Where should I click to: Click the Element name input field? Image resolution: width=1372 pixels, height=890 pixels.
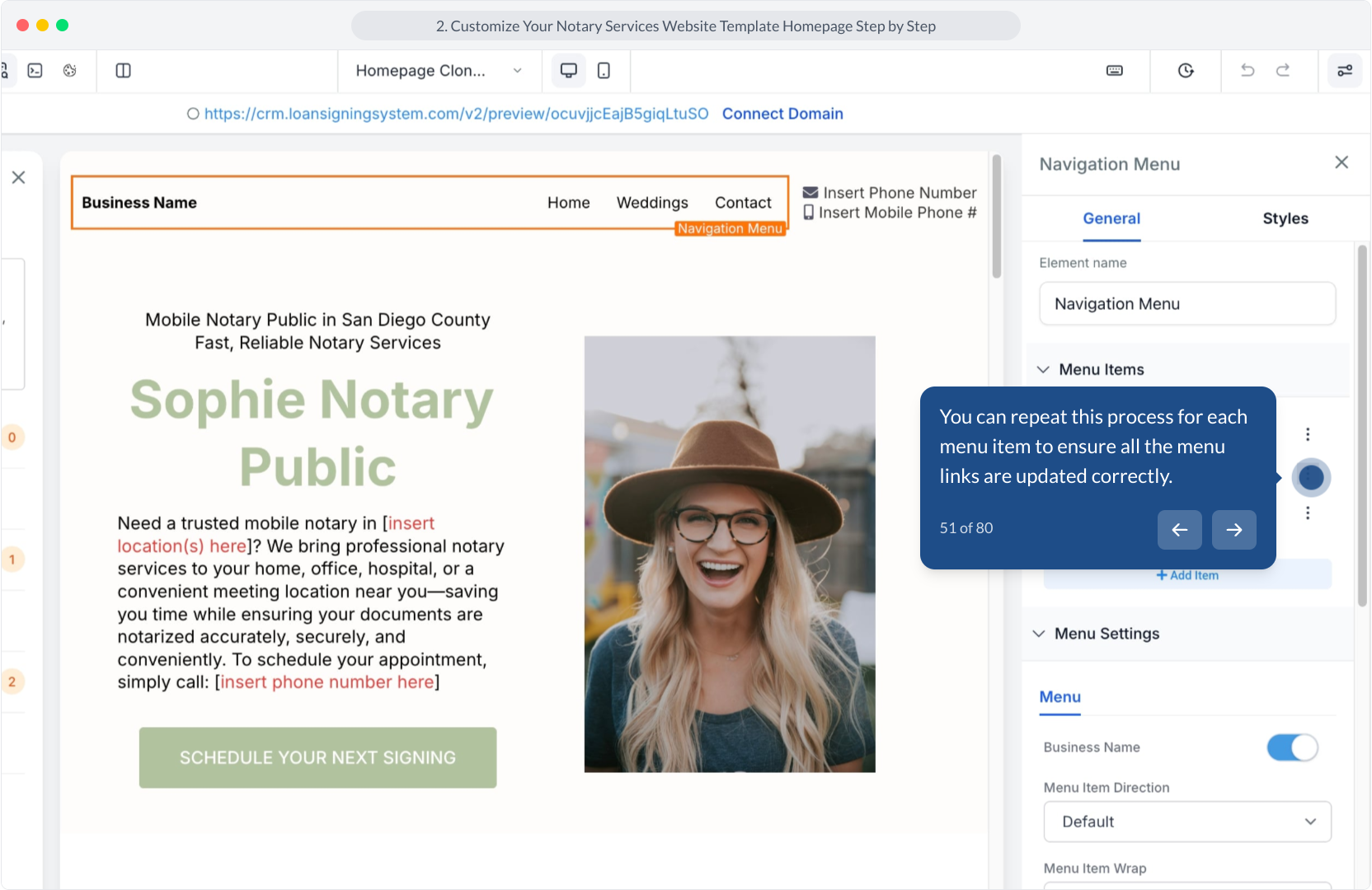point(1187,304)
